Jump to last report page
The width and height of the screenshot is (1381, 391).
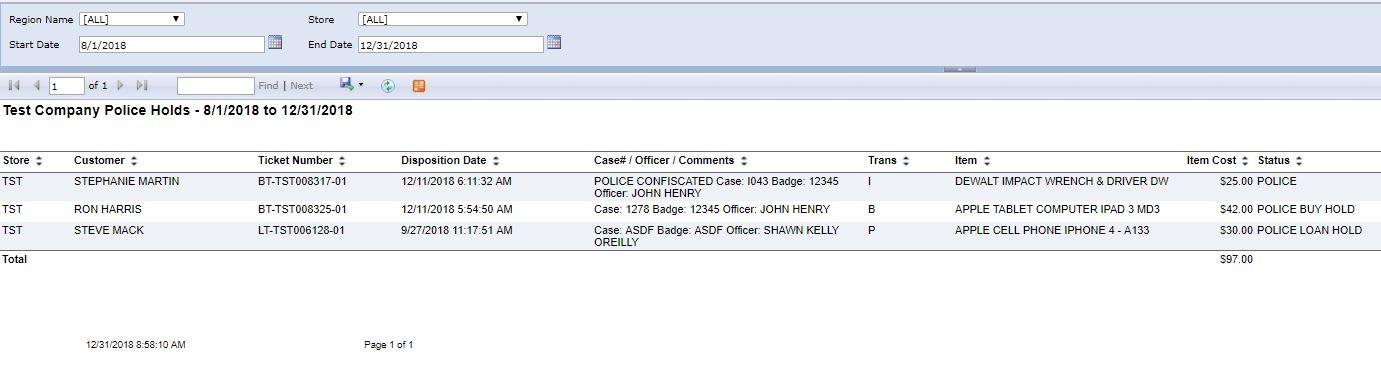coord(142,86)
